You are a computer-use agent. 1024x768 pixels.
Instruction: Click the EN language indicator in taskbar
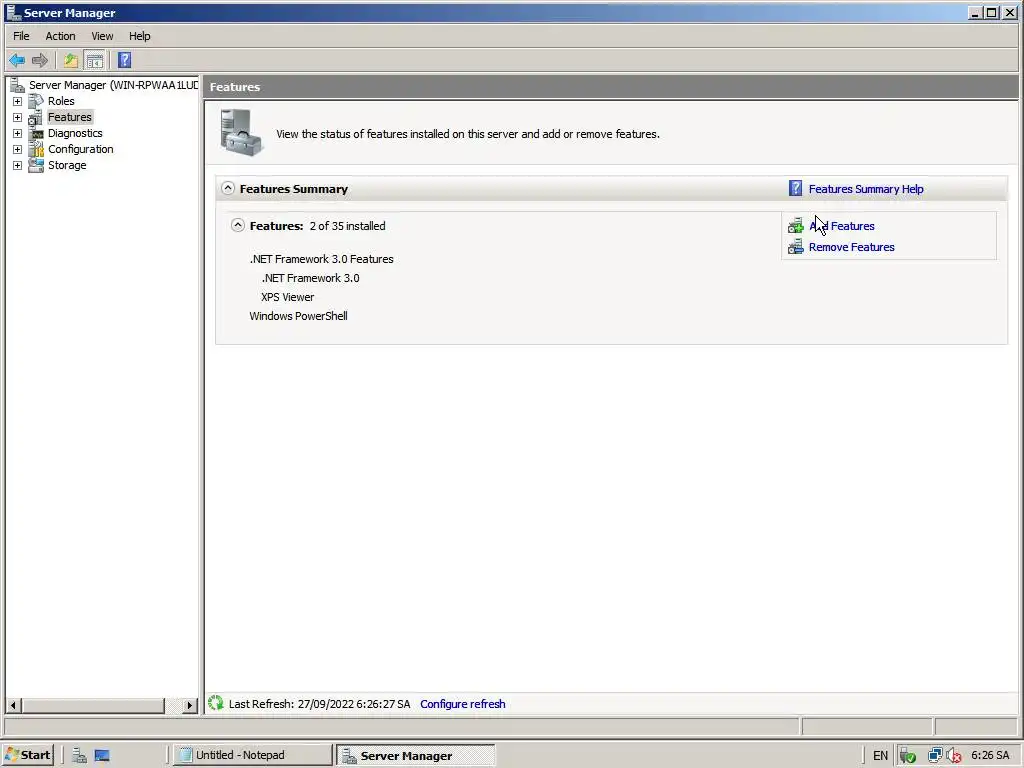[x=880, y=756]
